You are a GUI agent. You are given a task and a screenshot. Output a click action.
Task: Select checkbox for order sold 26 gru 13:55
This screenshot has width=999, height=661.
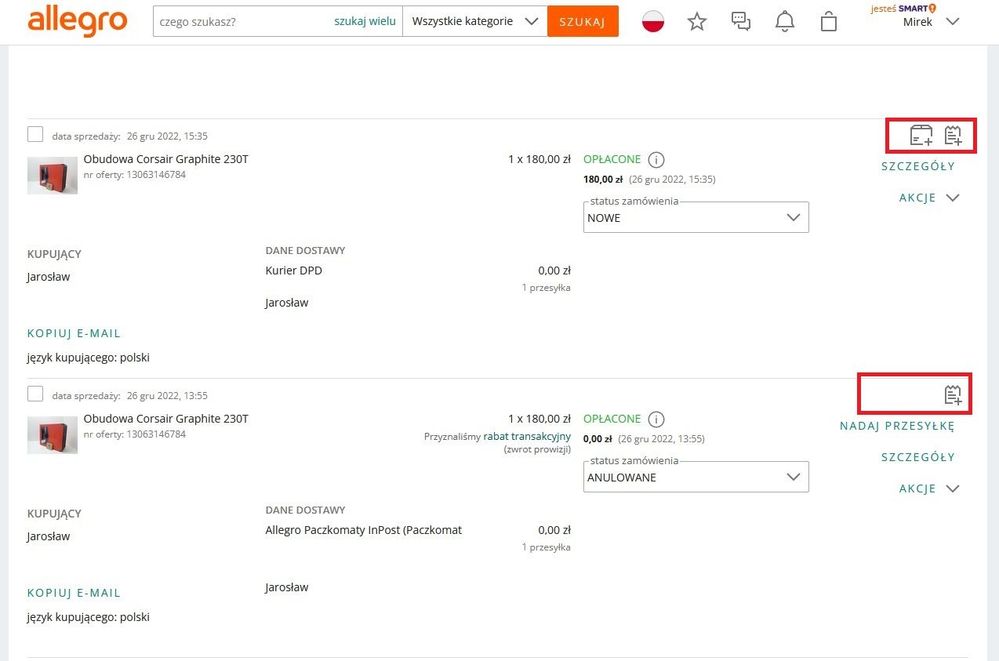point(35,394)
